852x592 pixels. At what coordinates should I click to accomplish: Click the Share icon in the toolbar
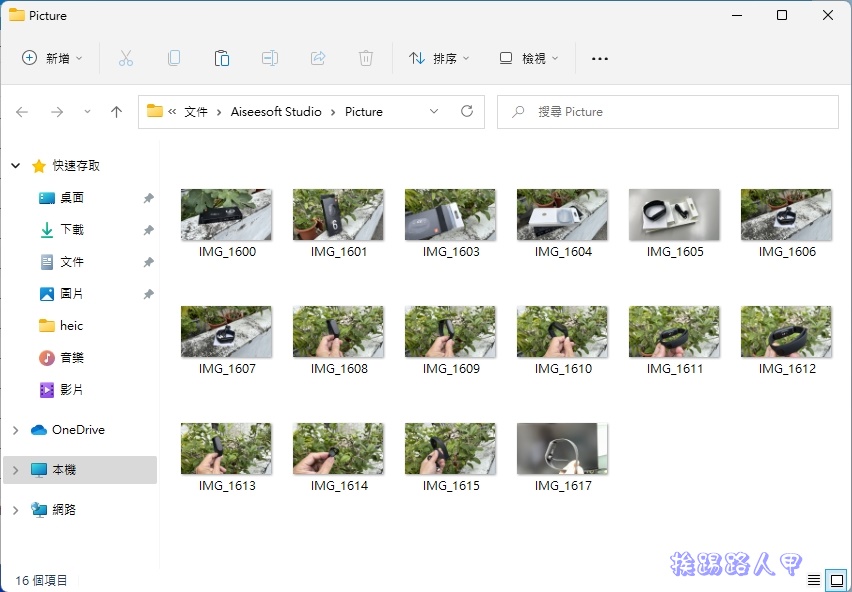coord(318,58)
